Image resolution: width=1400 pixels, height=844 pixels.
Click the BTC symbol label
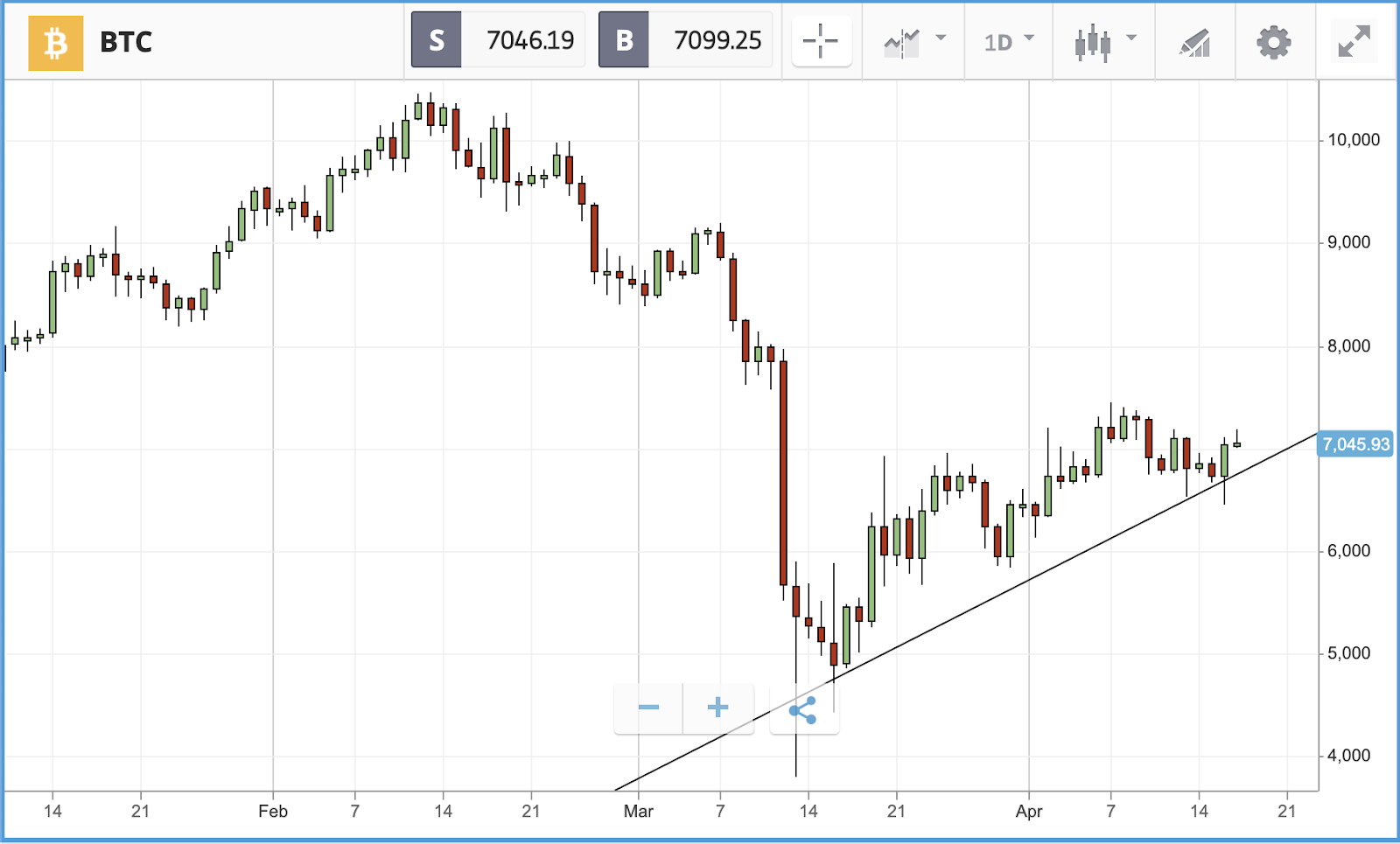pos(126,42)
